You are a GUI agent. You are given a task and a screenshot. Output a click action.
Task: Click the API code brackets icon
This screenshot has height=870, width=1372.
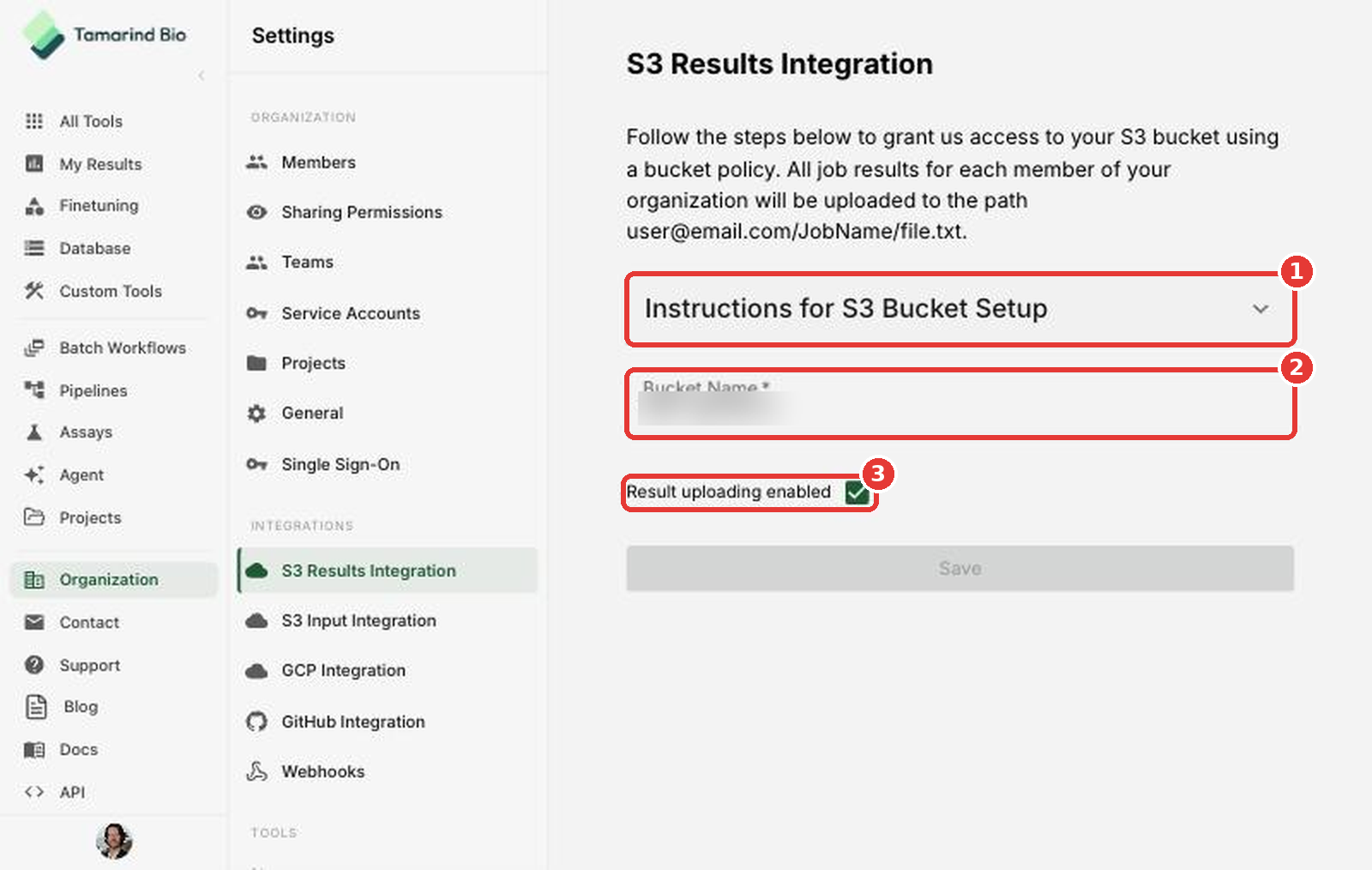(x=34, y=792)
